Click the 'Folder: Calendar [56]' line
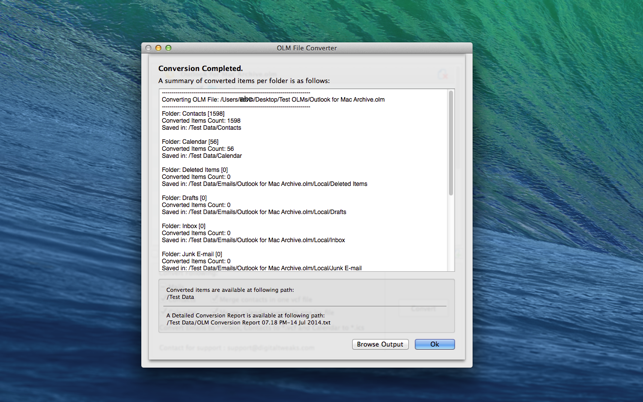The width and height of the screenshot is (643, 402). click(190, 142)
